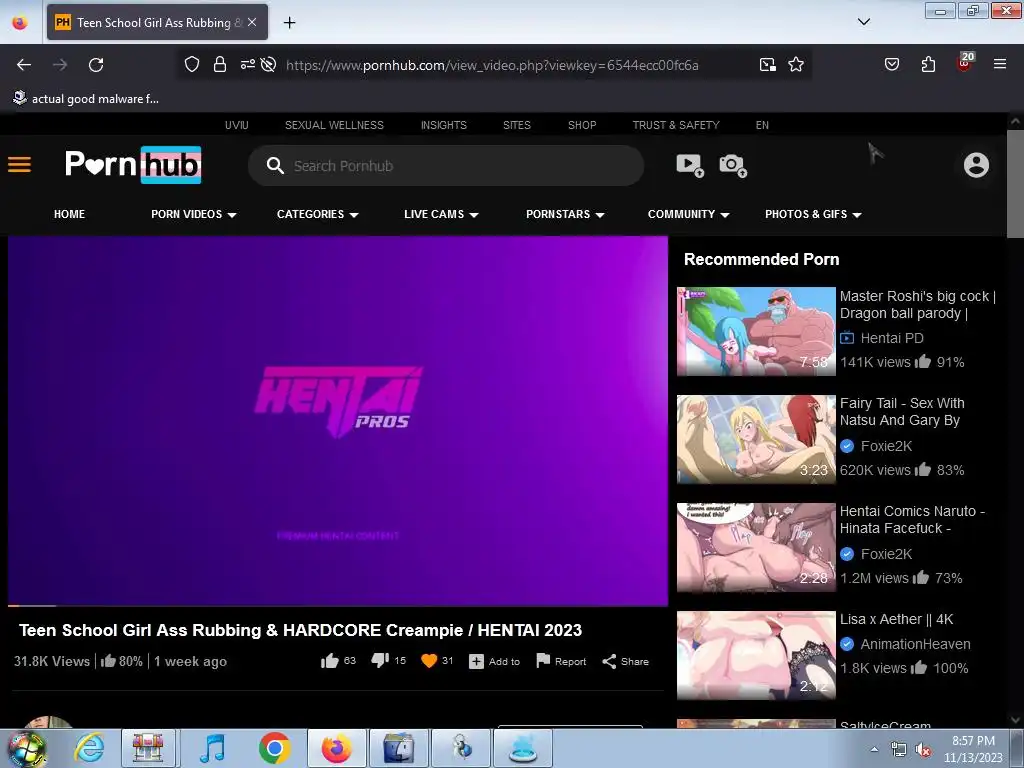Click the search magnifier icon
Image resolution: width=1024 pixels, height=768 pixels.
(275, 166)
